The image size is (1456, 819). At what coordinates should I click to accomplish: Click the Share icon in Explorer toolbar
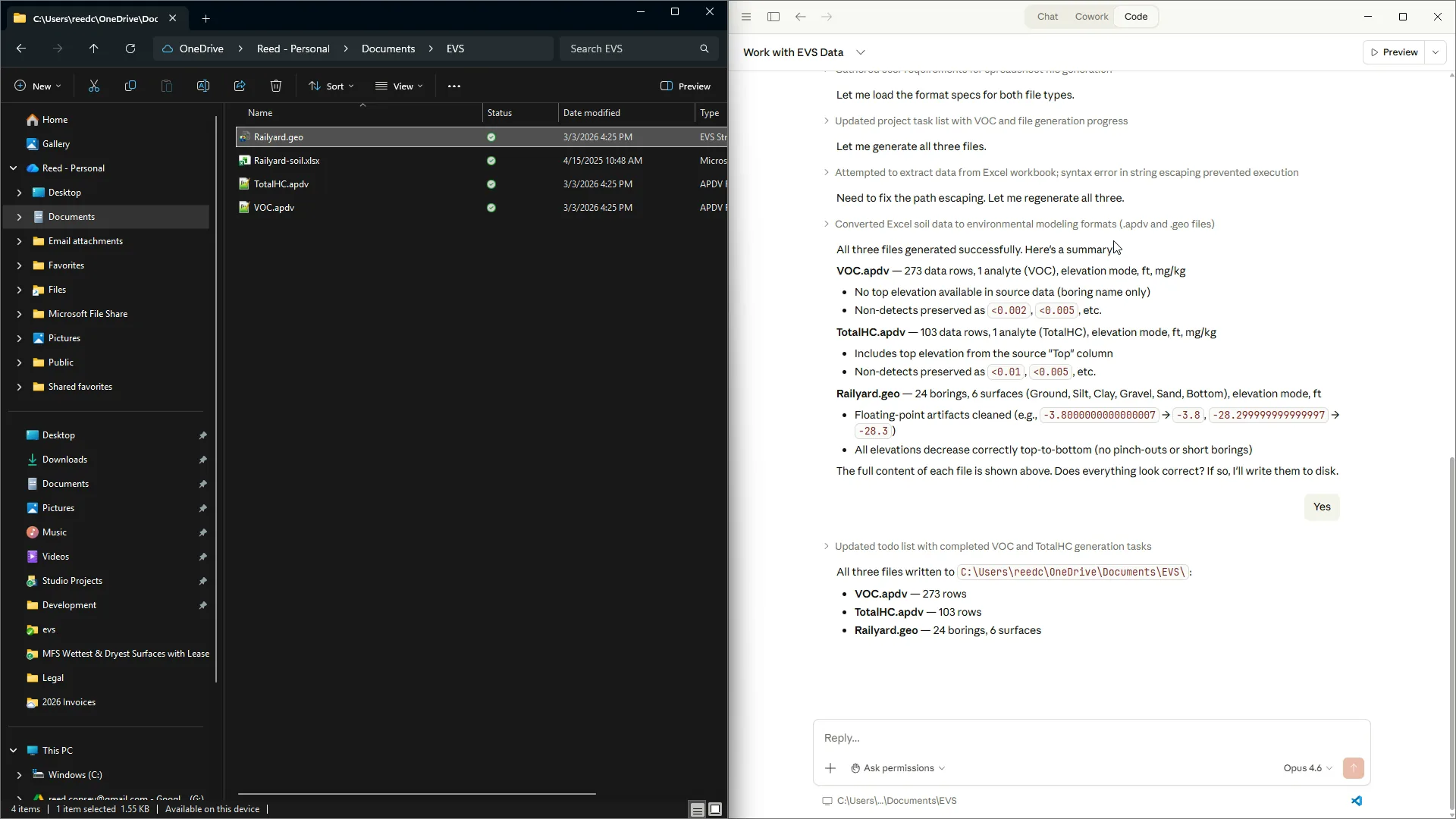240,86
